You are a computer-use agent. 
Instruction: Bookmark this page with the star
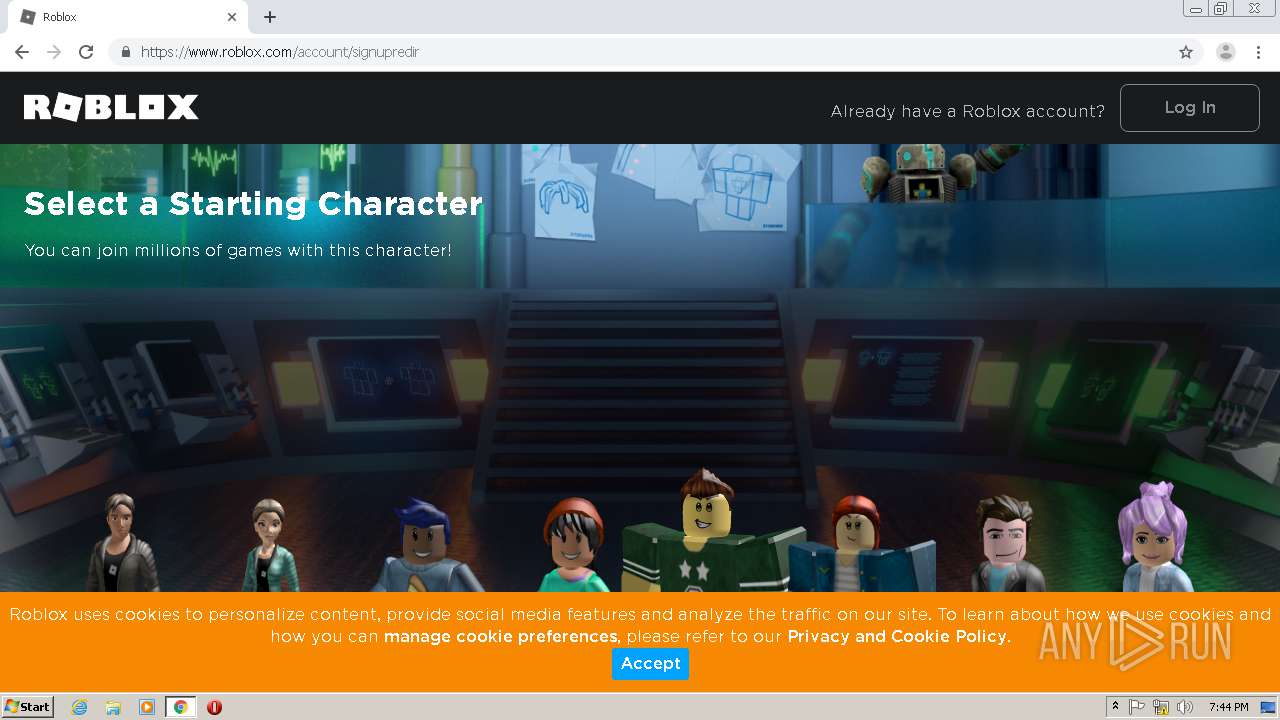pos(1186,52)
